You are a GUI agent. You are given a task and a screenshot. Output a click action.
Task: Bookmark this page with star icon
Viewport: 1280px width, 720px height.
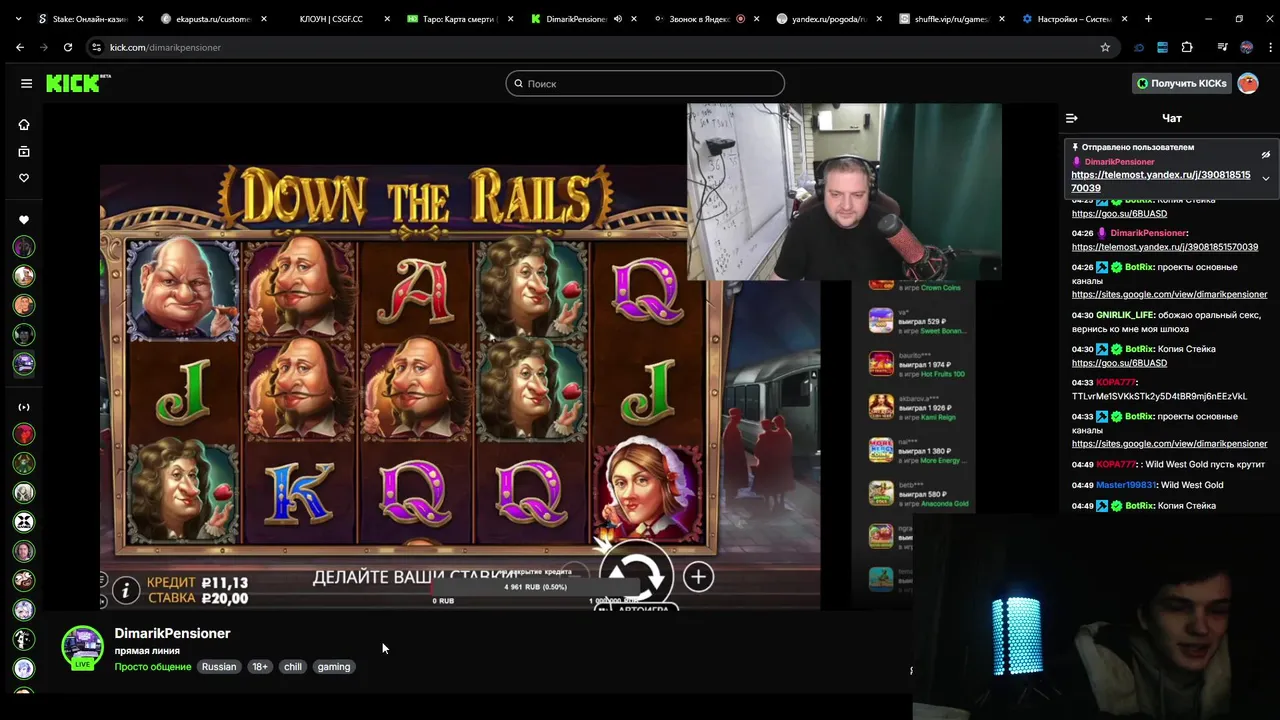point(1105,47)
